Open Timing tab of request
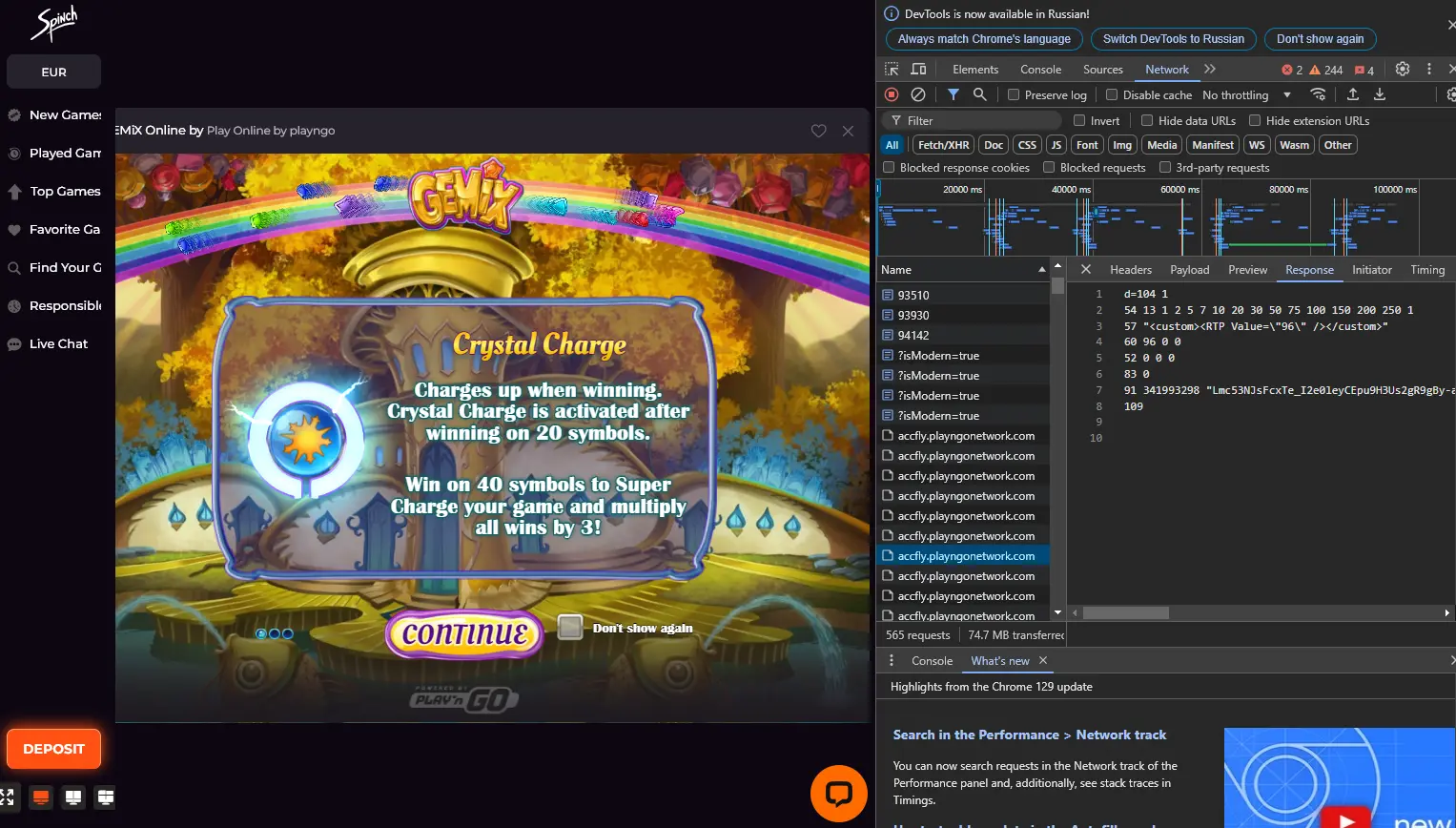Viewport: 1456px width, 828px height. pos(1427,270)
